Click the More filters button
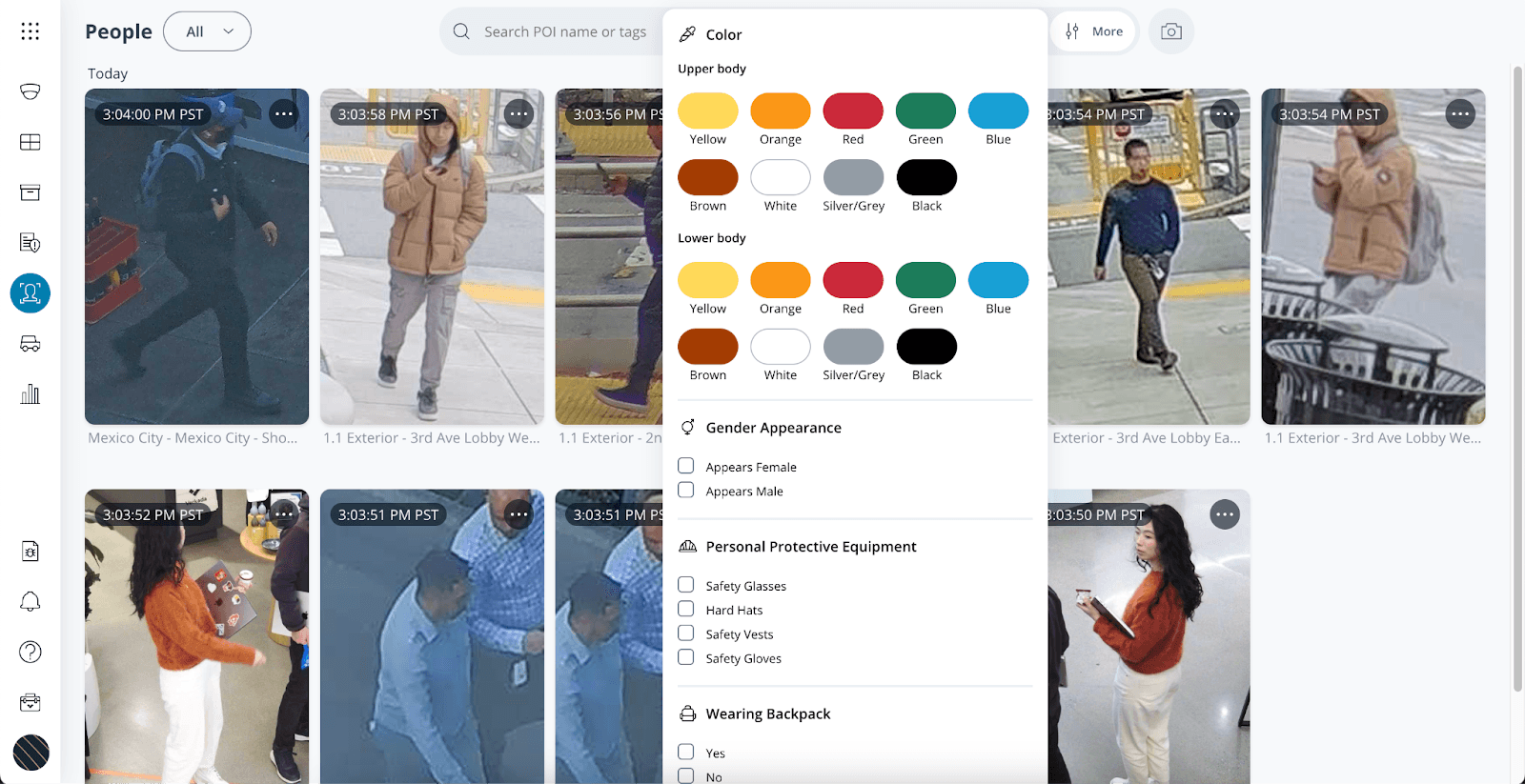1525x784 pixels. [1094, 31]
